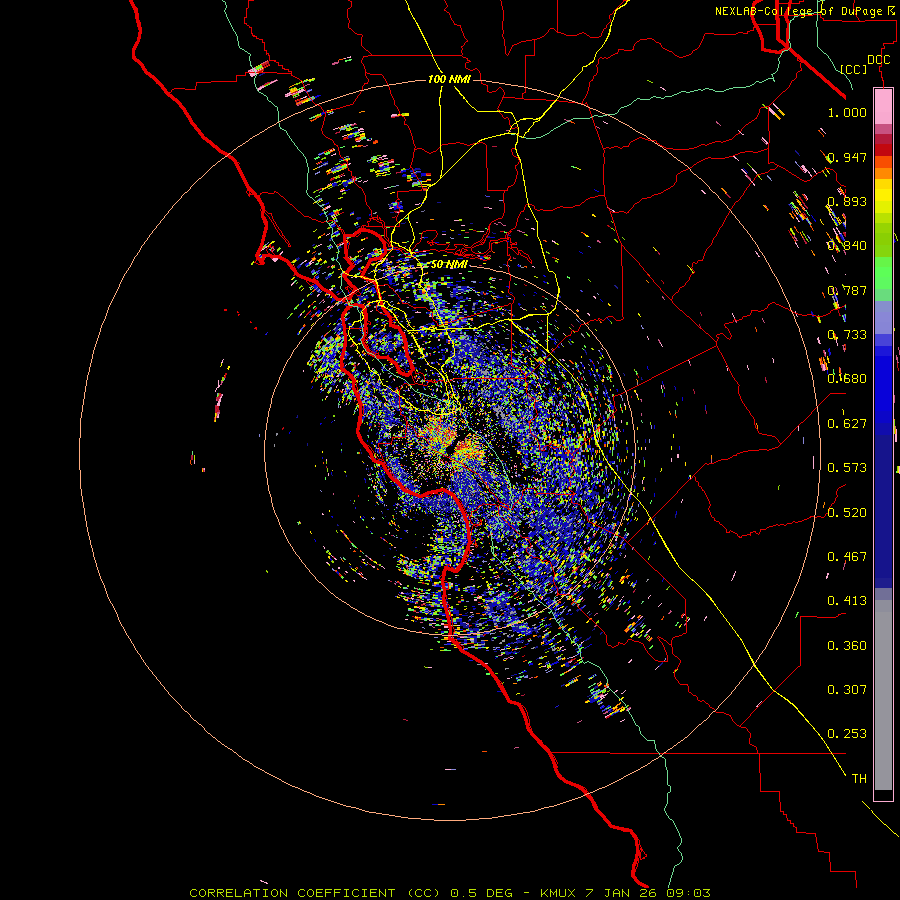900x900 pixels.
Task: Click the 0.413 legend value
Action: pyautogui.click(x=847, y=601)
